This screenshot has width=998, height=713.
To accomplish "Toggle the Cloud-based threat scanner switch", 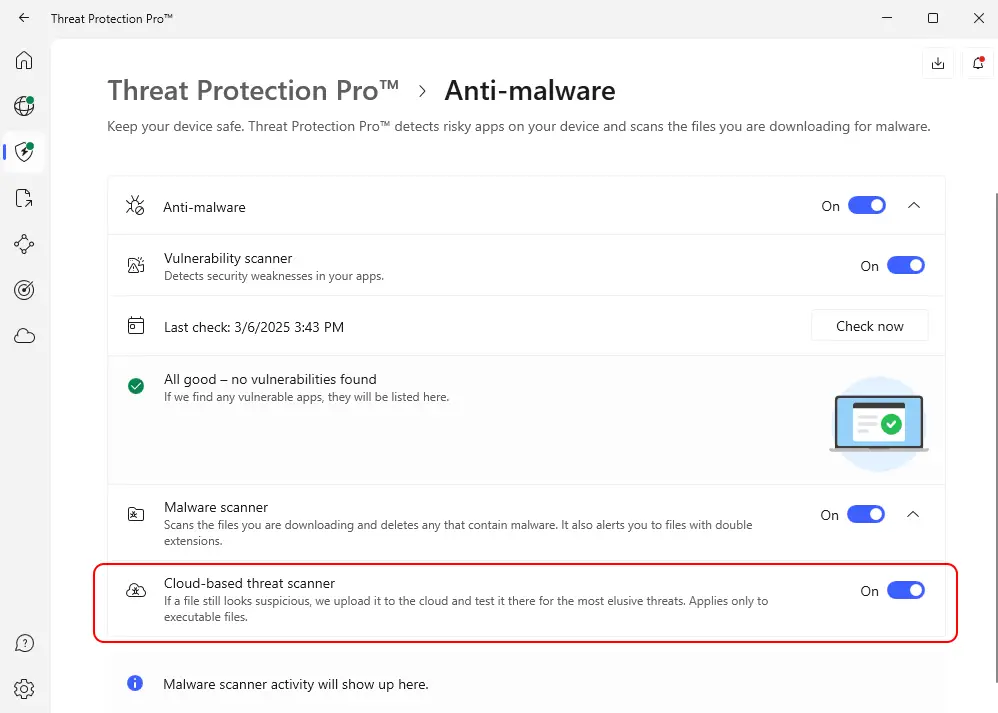I will coord(905,591).
